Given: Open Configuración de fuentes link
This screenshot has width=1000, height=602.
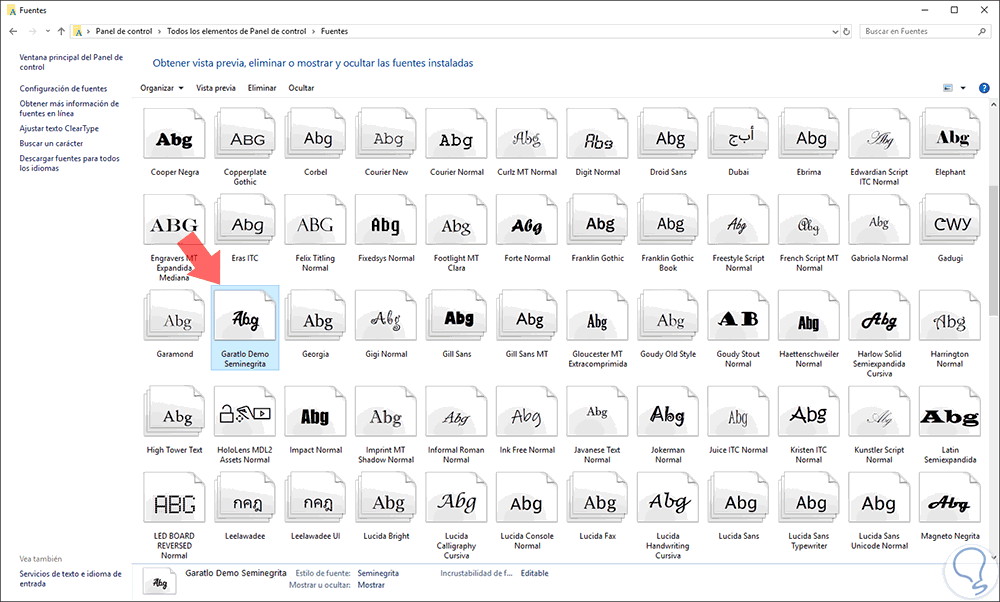Looking at the screenshot, I should 63,89.
